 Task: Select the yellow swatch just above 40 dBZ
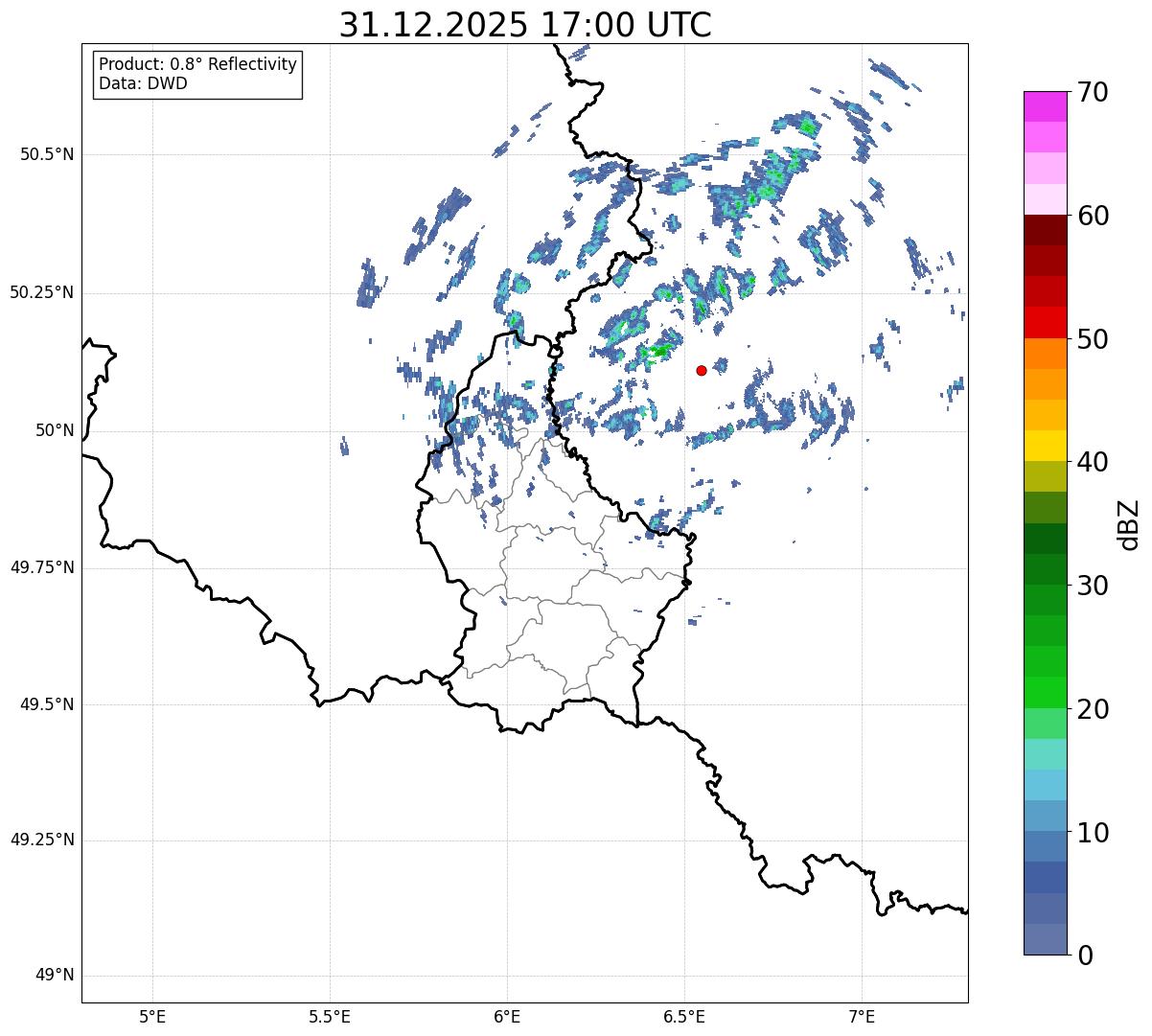1045,446
